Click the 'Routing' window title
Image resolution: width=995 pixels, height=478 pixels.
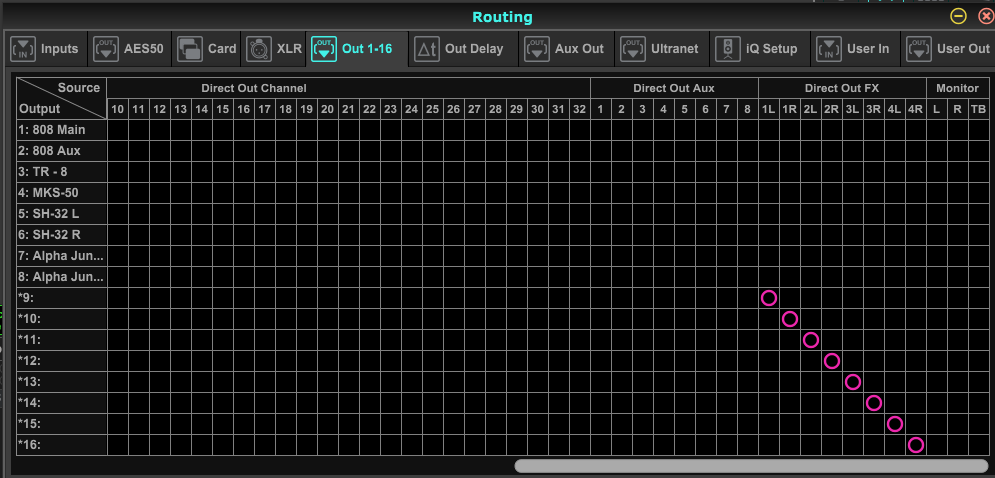(x=502, y=17)
